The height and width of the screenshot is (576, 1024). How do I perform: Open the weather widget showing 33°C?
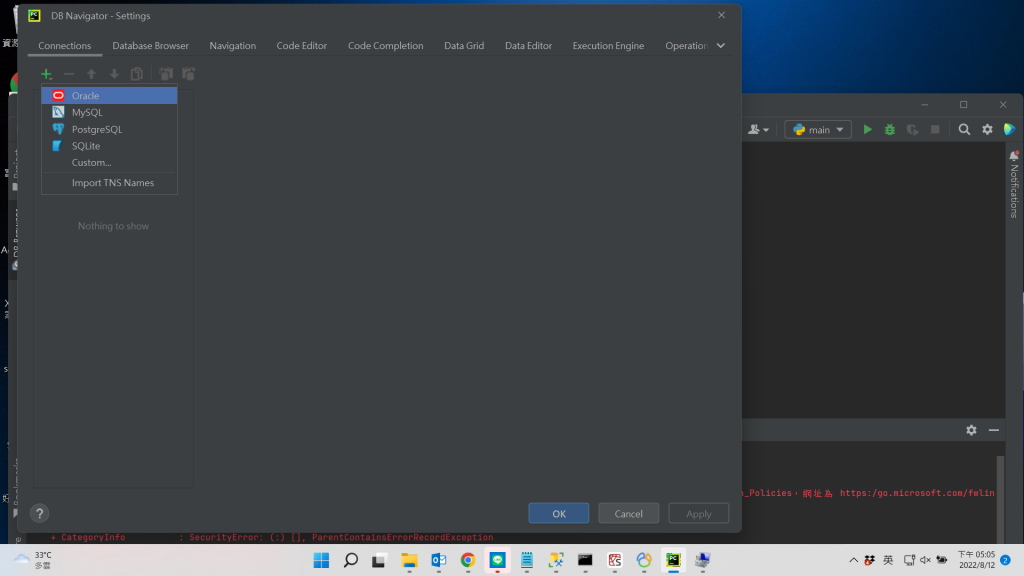click(x=33, y=560)
